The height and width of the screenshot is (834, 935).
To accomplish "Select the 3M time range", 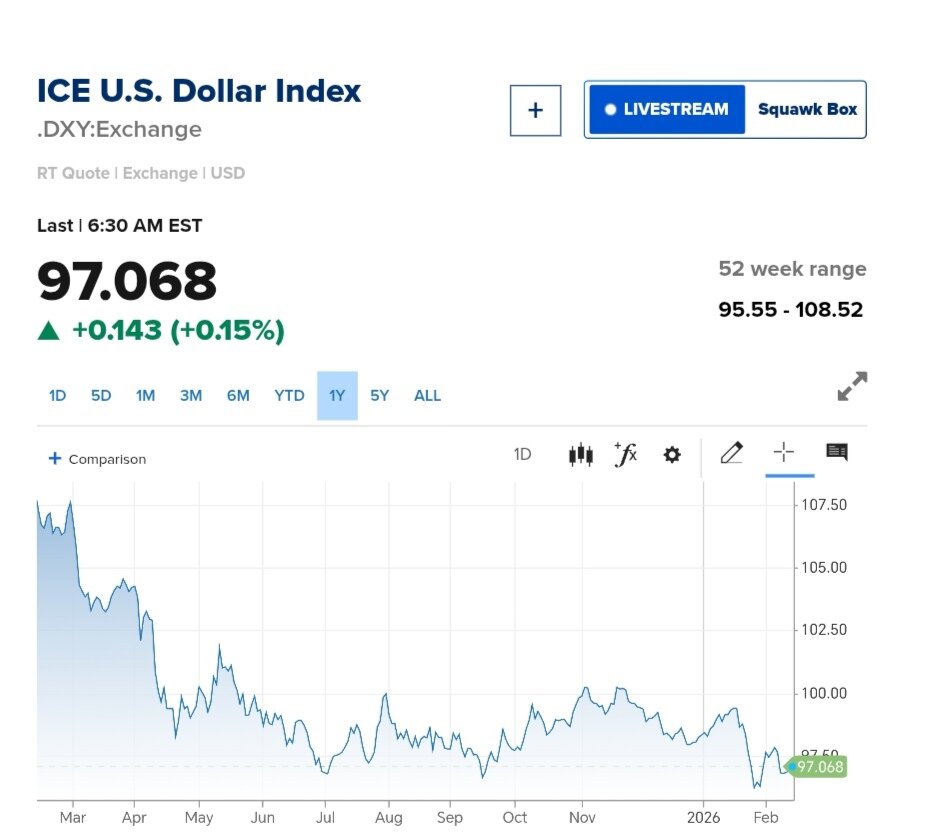I will coord(191,396).
